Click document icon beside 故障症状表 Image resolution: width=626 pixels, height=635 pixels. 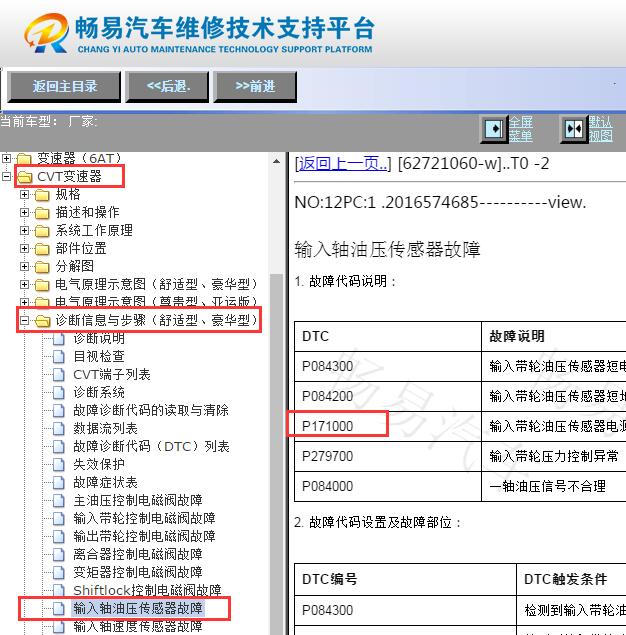(59, 482)
